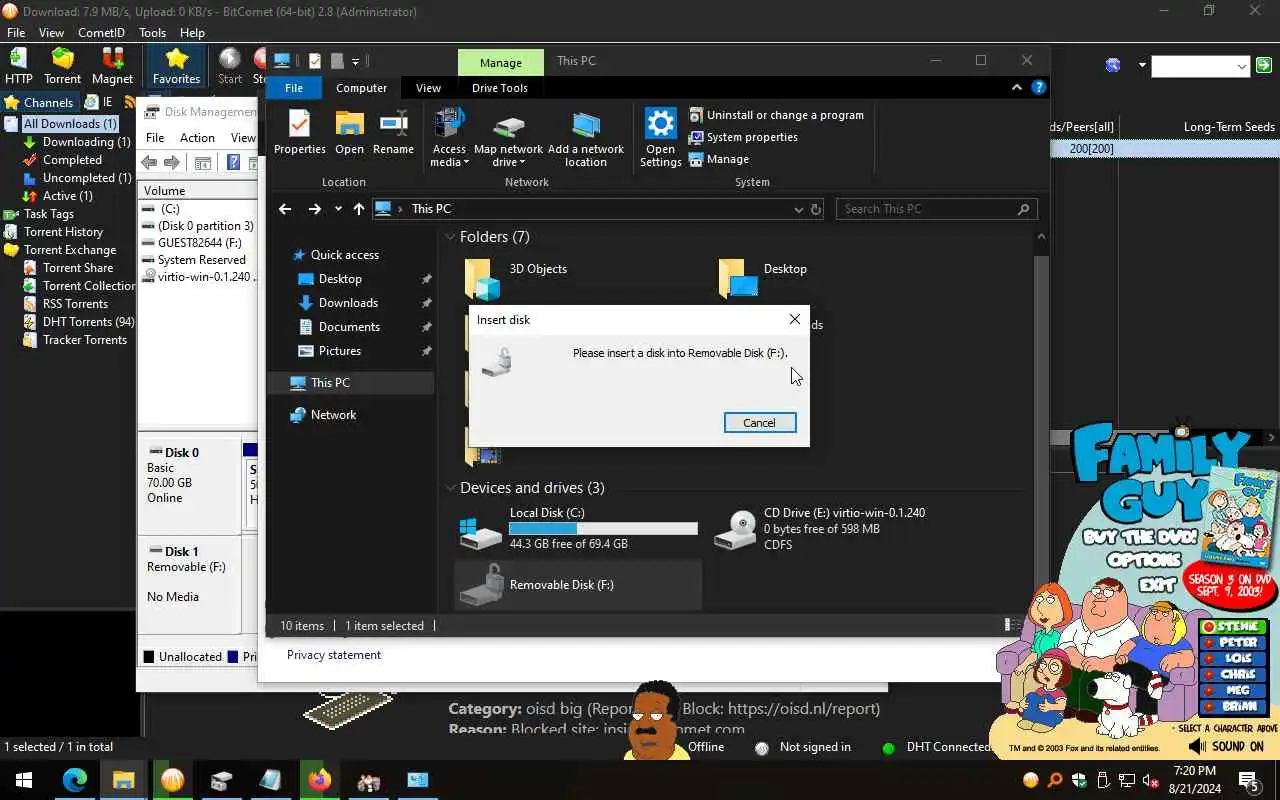Click the Windows Start button

pyautogui.click(x=24, y=780)
